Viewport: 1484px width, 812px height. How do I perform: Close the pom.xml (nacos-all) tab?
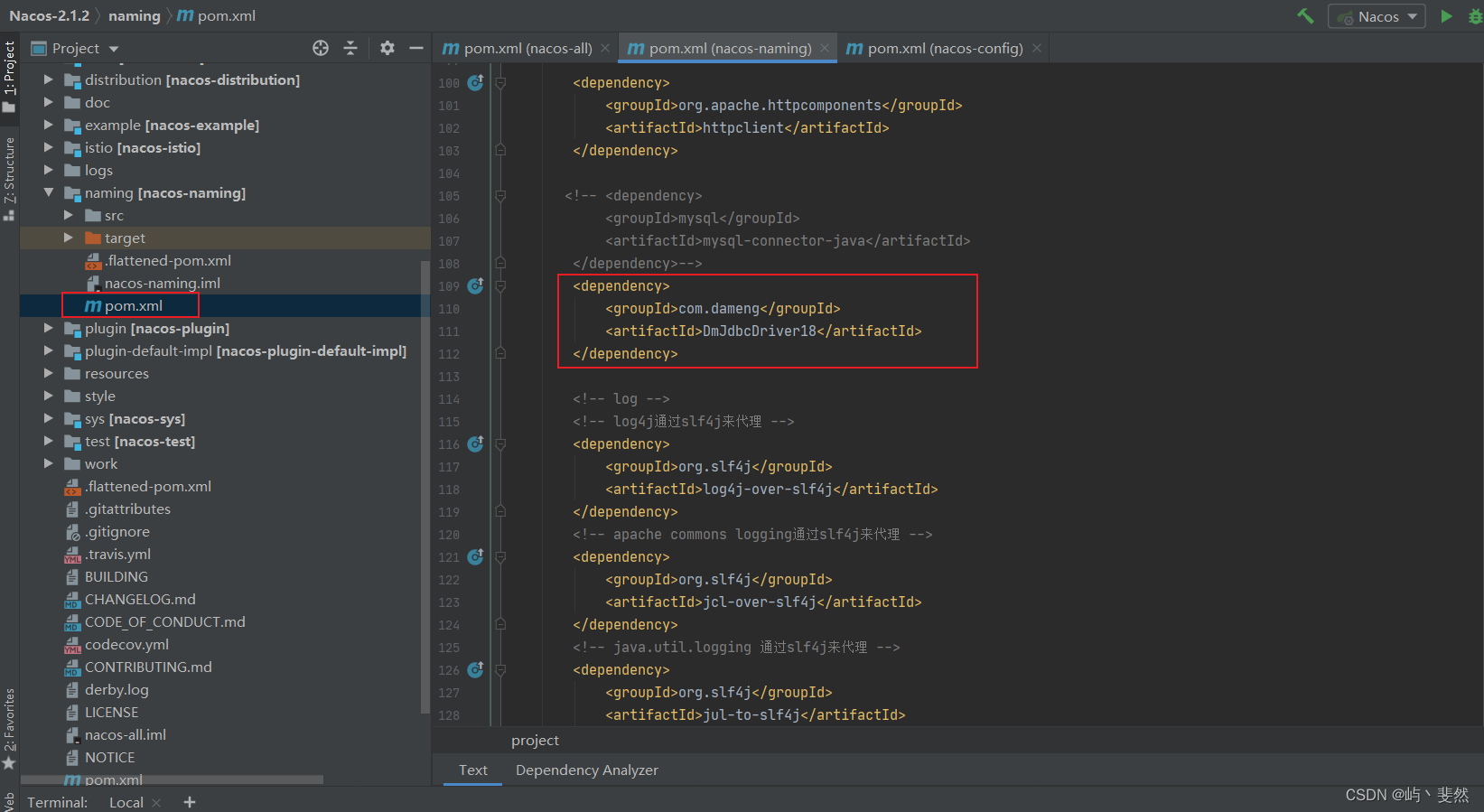point(605,48)
